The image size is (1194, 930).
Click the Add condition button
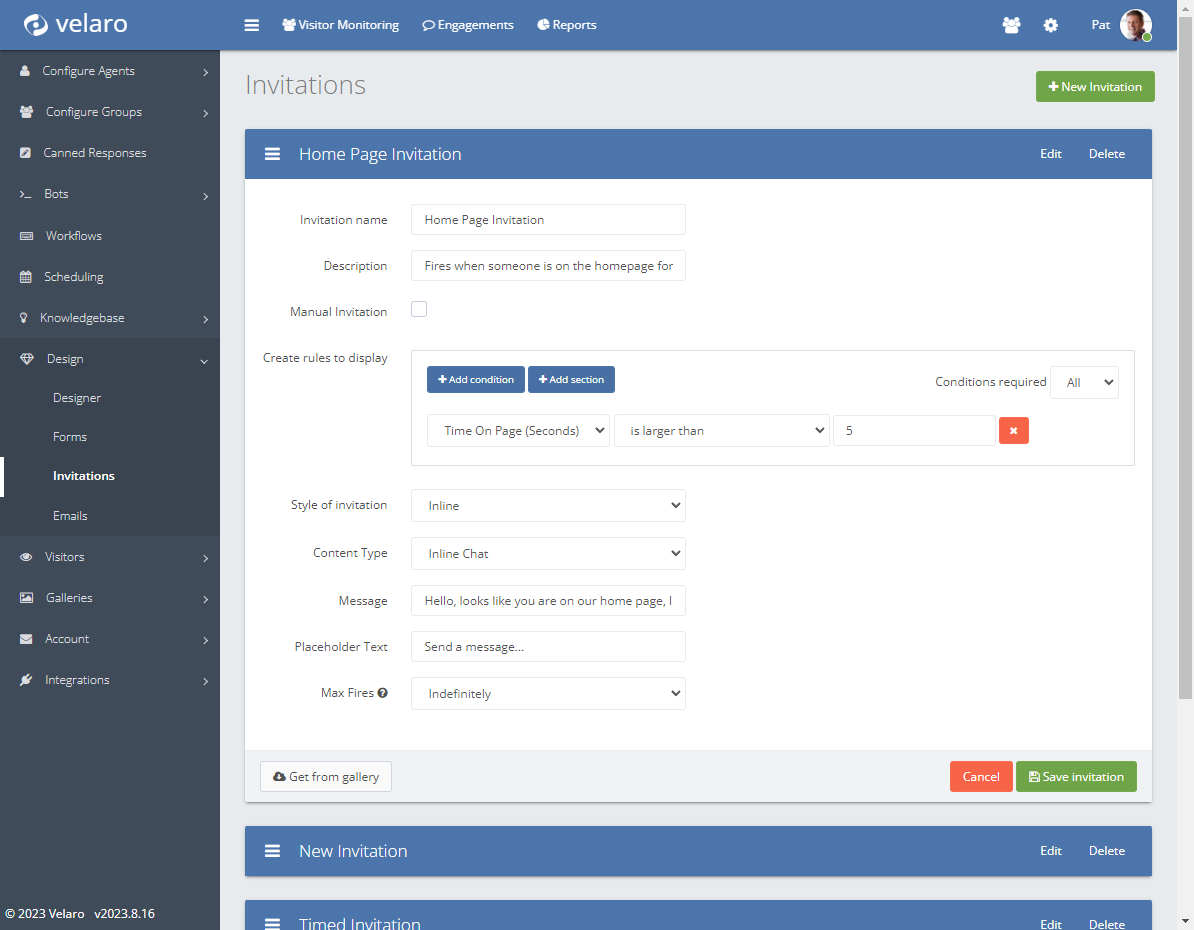pos(476,380)
